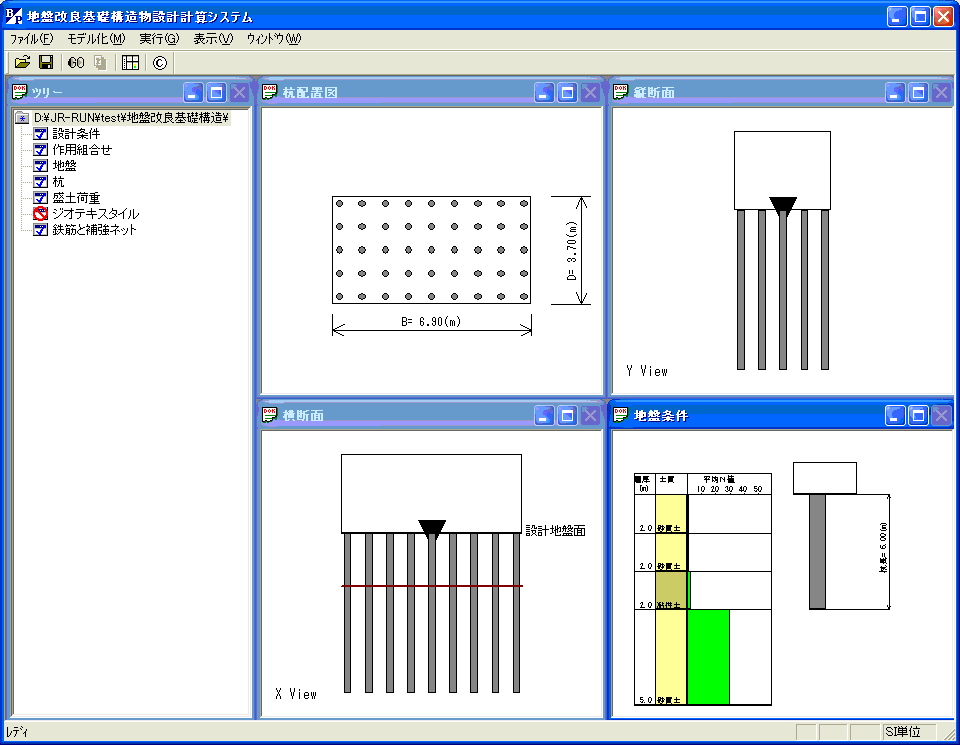
Task: Open the table grid toolbar icon
Action: [130, 63]
